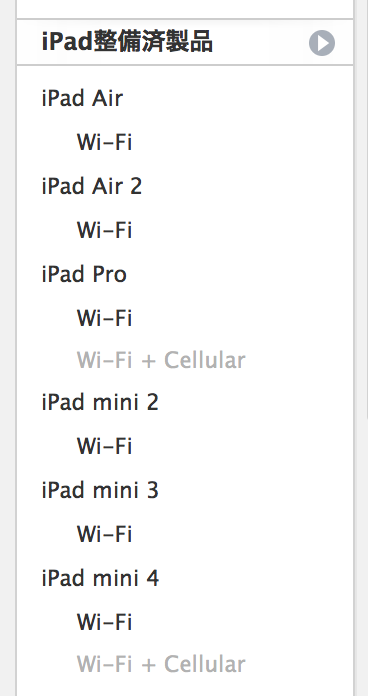The width and height of the screenshot is (368, 696).
Task: Click the scrollbar at the right edge
Action: coord(366,209)
